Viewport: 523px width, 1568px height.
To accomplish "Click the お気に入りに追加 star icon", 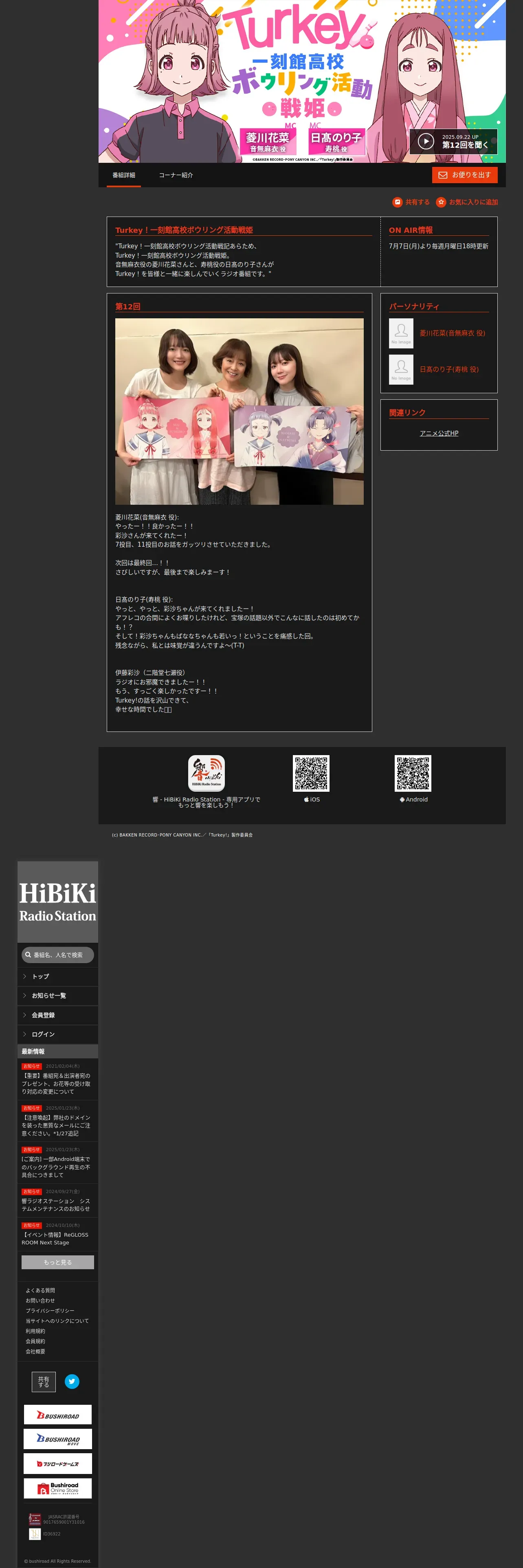I will (x=441, y=202).
